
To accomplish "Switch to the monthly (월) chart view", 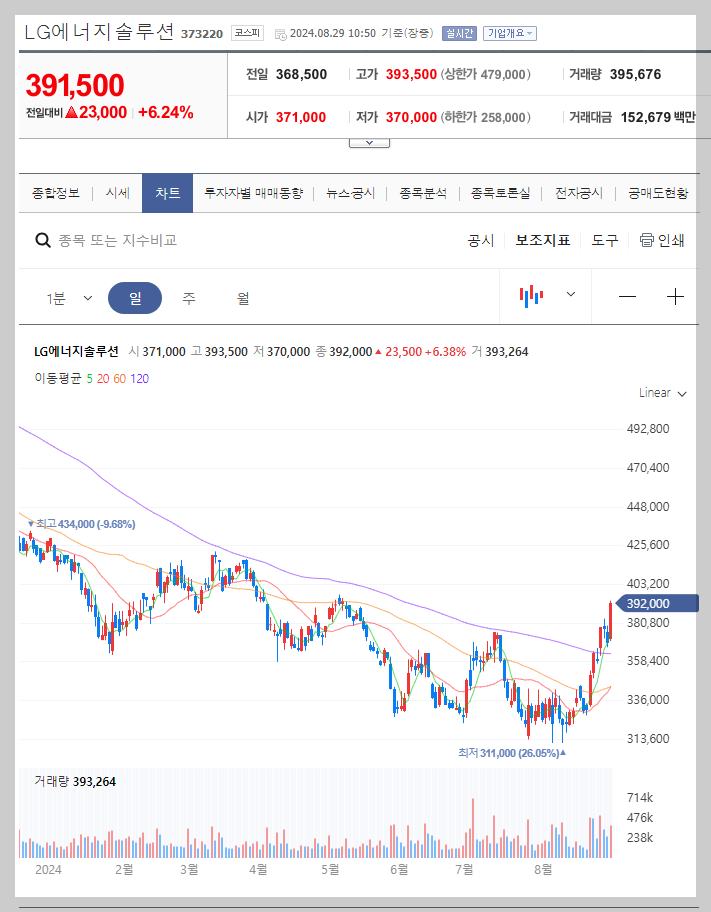I will pos(243,297).
